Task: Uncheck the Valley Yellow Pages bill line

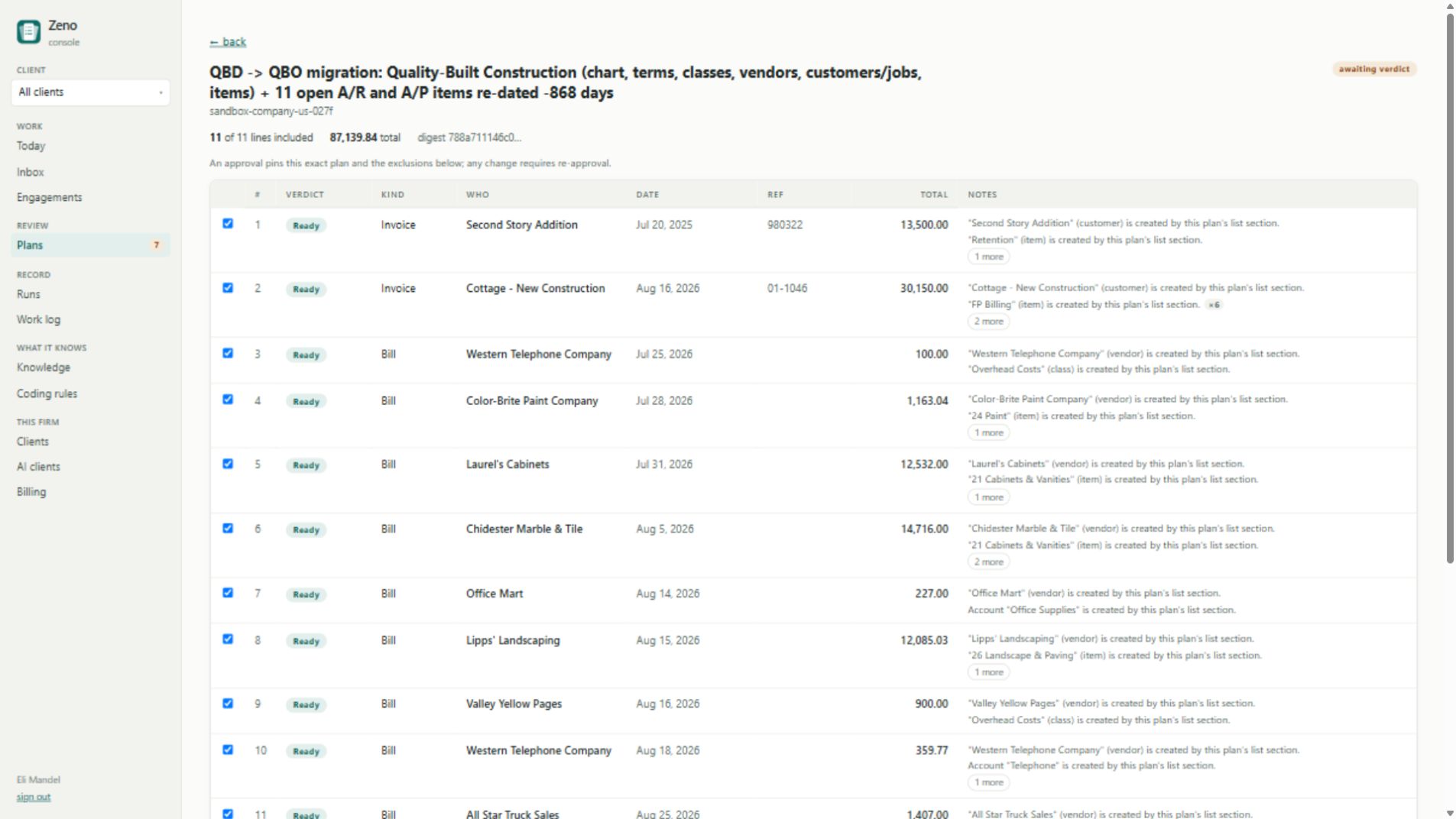Action: pos(228,704)
